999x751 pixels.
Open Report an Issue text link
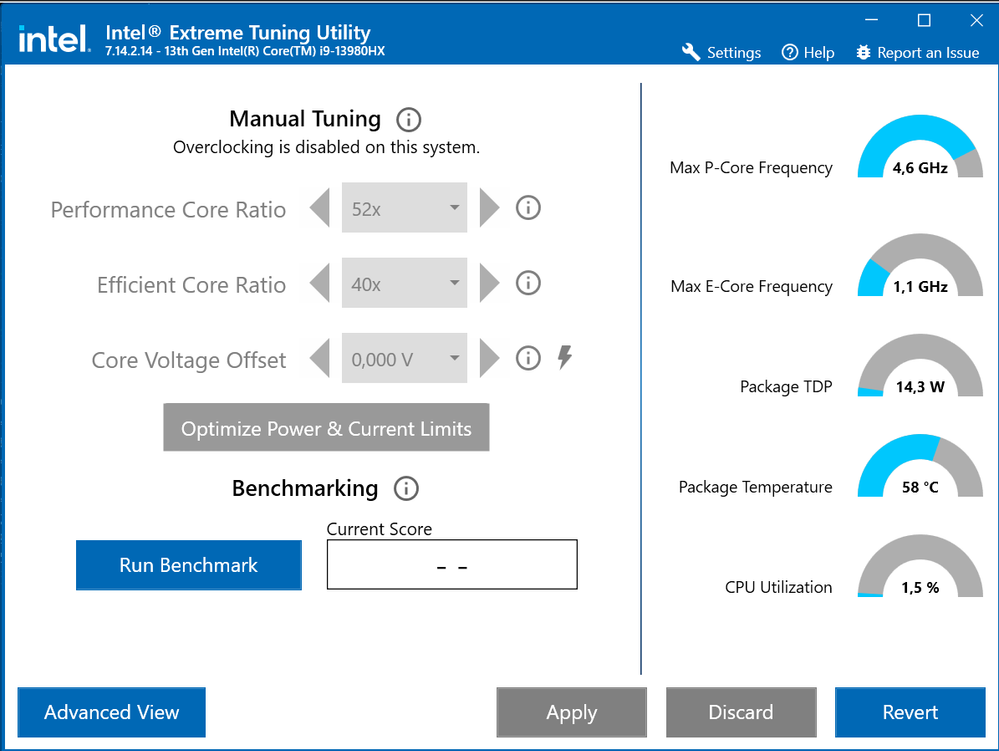(x=928, y=53)
